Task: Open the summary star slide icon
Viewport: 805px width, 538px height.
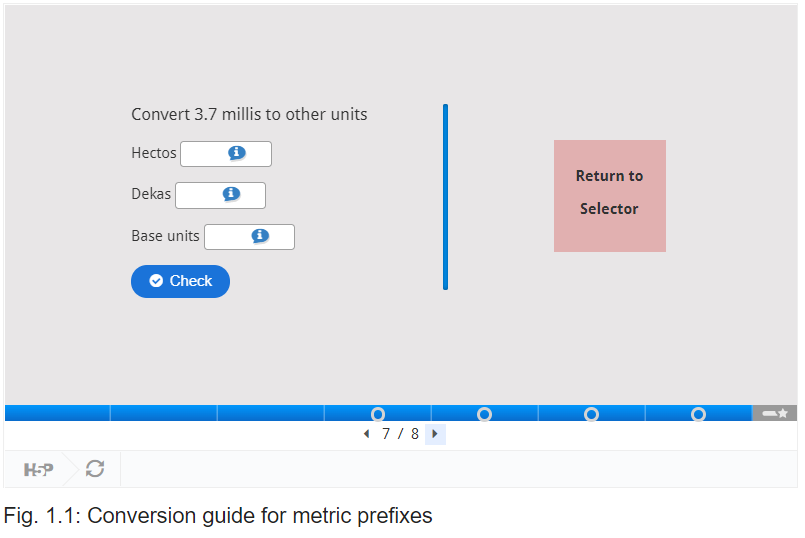Action: pos(775,413)
